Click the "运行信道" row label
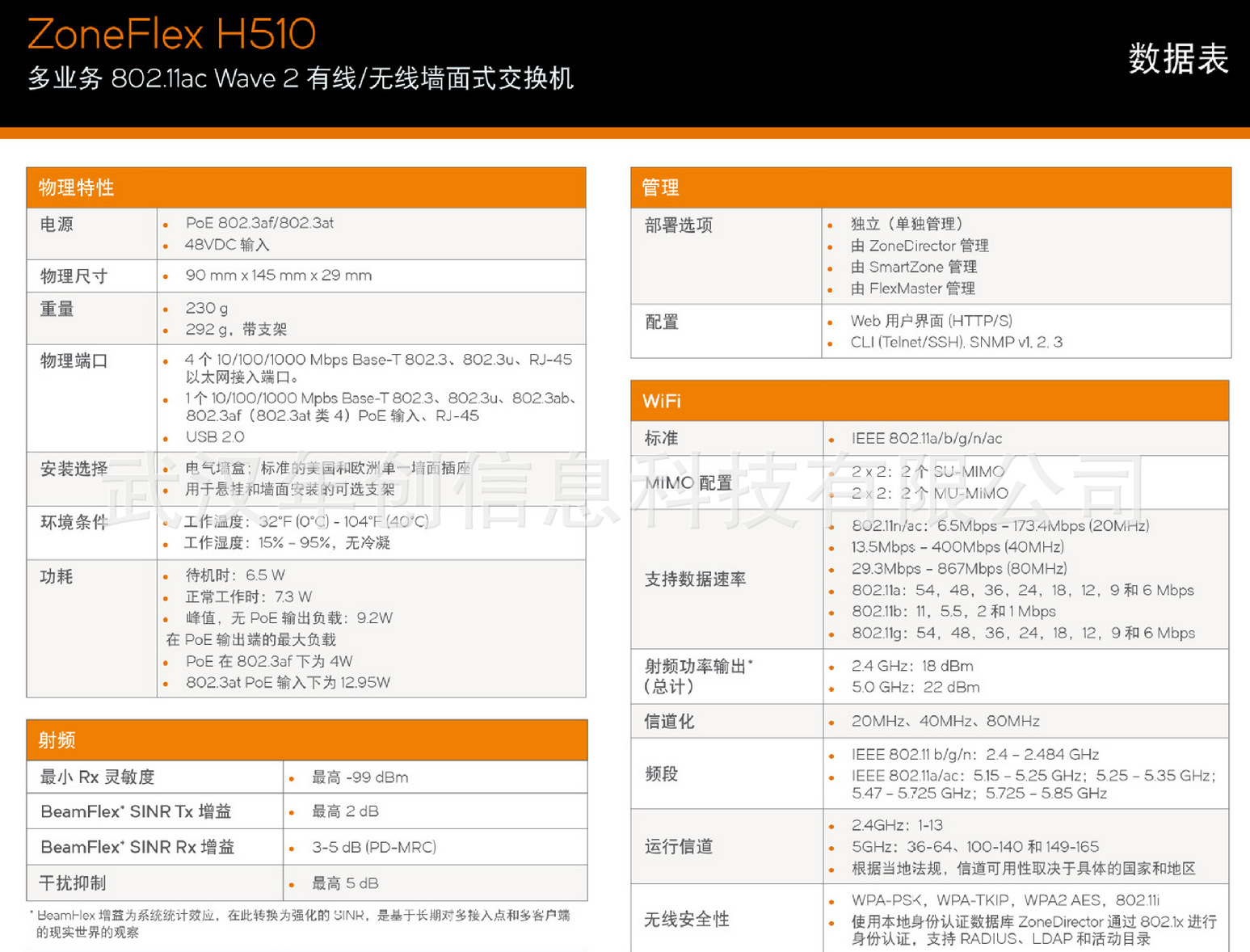The width and height of the screenshot is (1250, 952). [679, 847]
